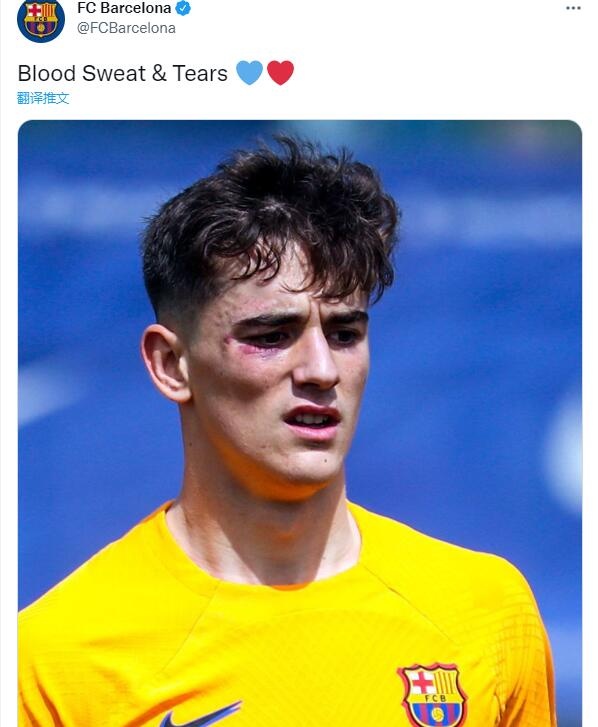Image resolution: width=598 pixels, height=727 pixels.
Task: Click the 翻译推文 translate link
Action: coord(43,98)
